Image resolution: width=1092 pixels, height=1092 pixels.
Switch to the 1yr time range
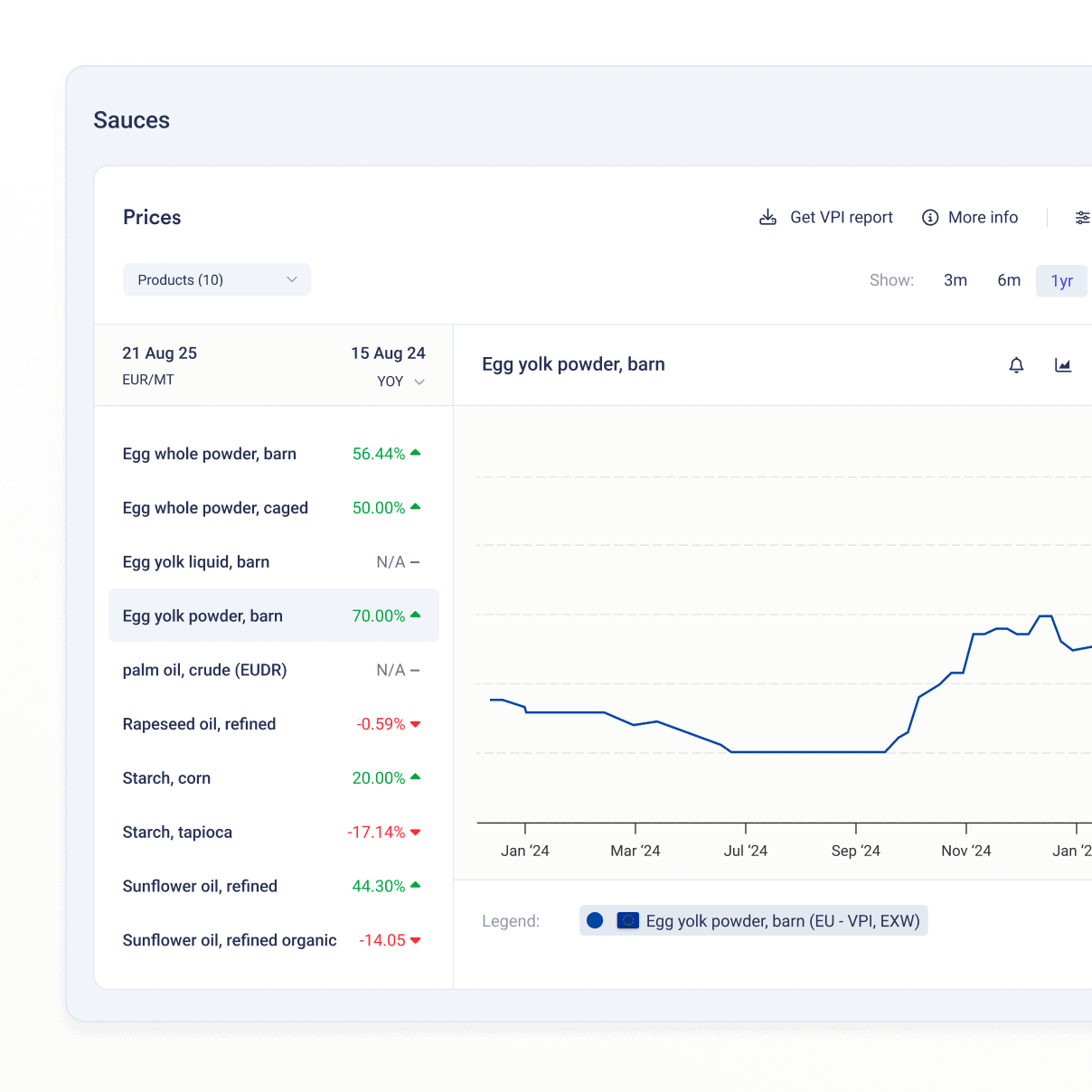click(1061, 280)
